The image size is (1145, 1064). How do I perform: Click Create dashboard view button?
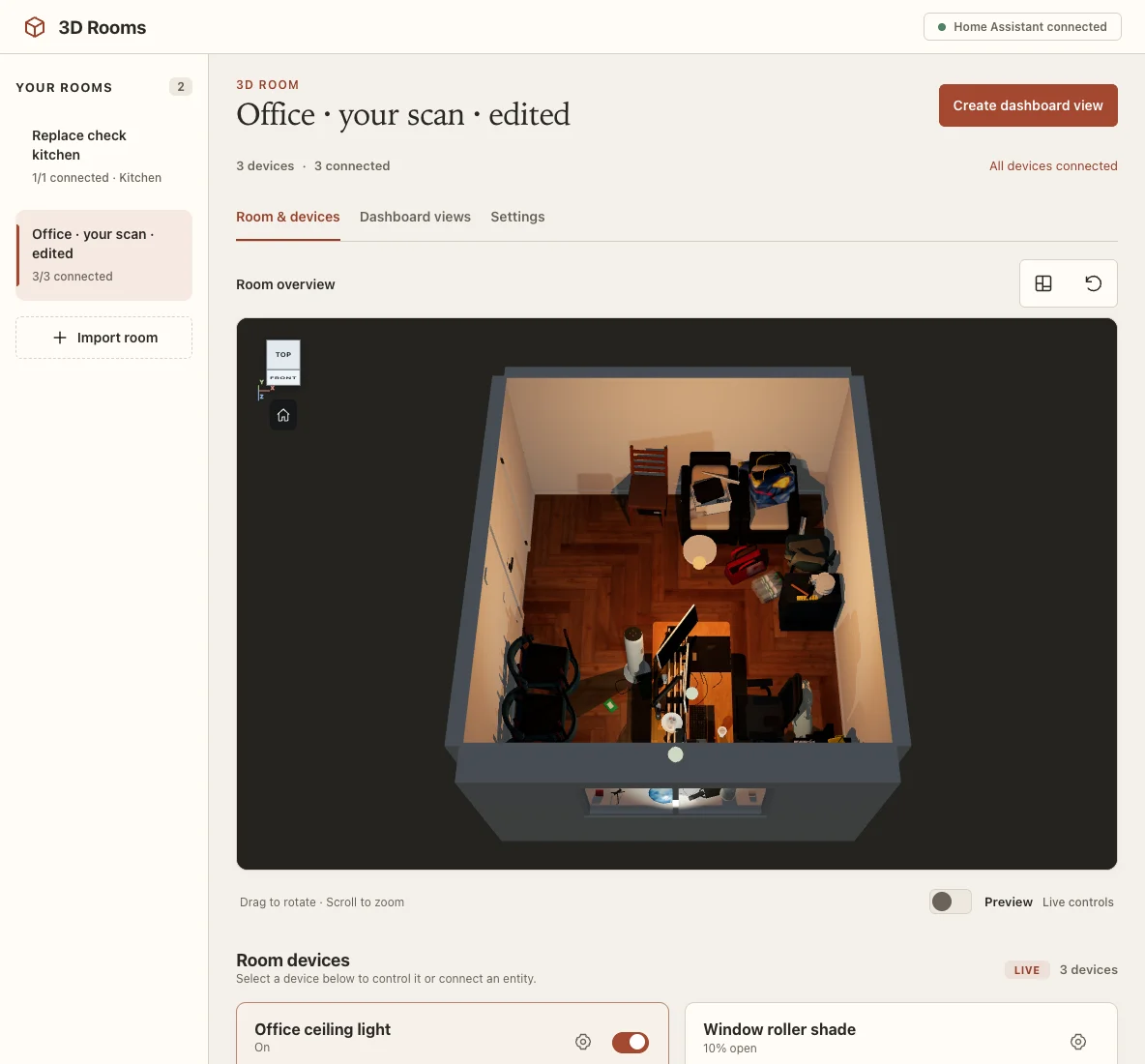click(x=1027, y=105)
